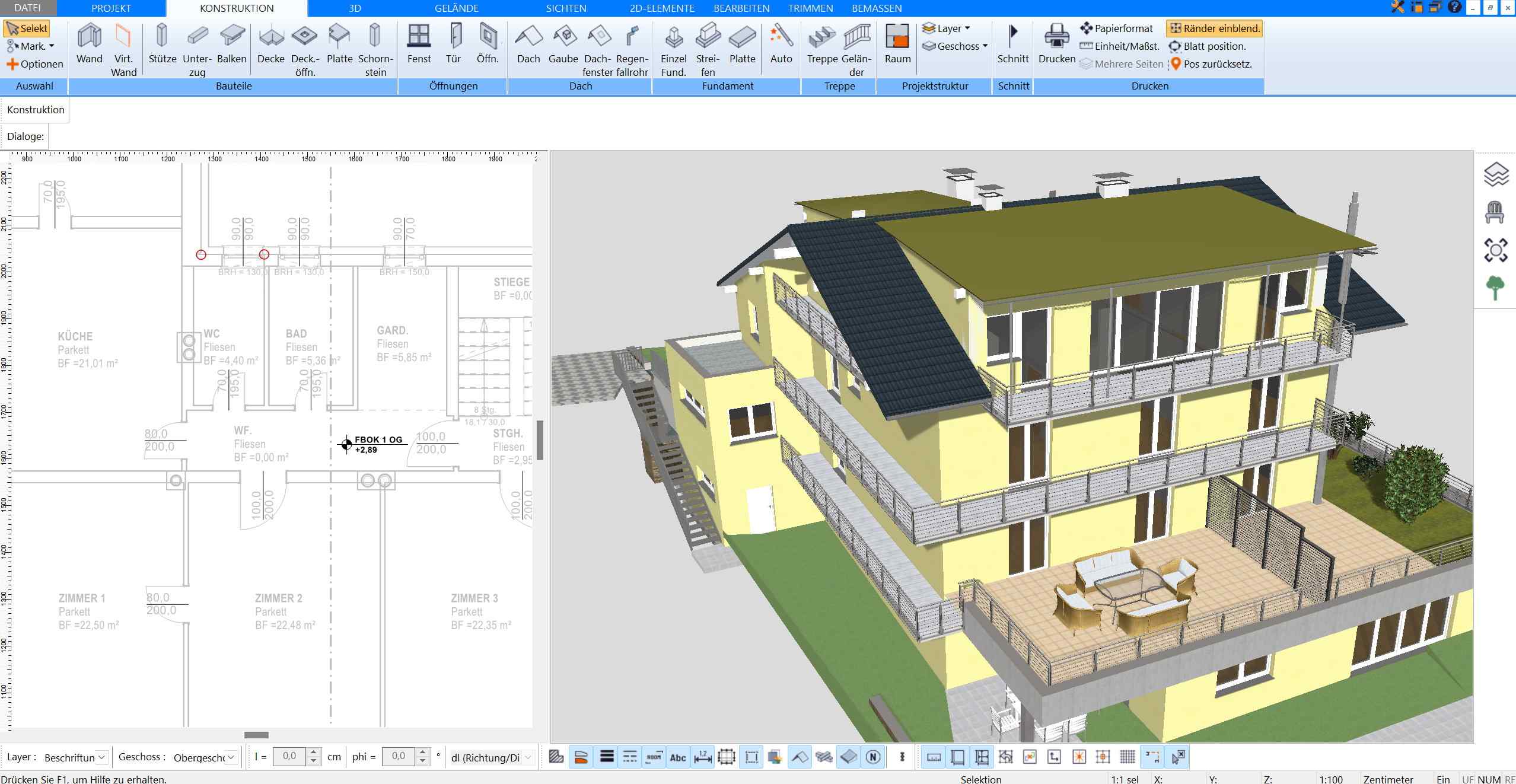The width and height of the screenshot is (1516, 784).
Task: Choose the Einzel Fund. foundation tool
Action: [x=673, y=50]
